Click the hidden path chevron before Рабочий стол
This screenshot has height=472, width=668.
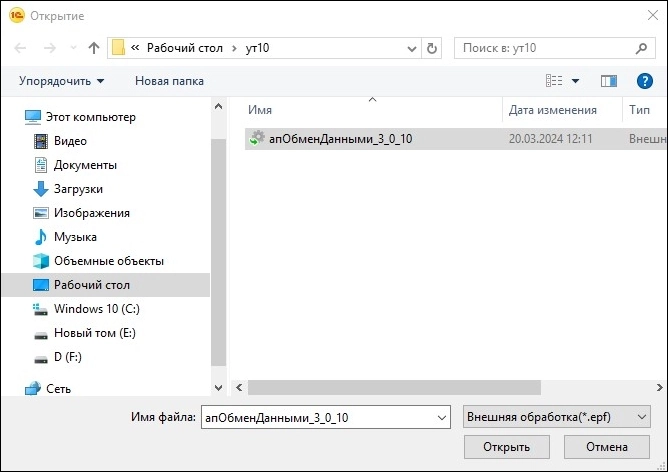(135, 48)
